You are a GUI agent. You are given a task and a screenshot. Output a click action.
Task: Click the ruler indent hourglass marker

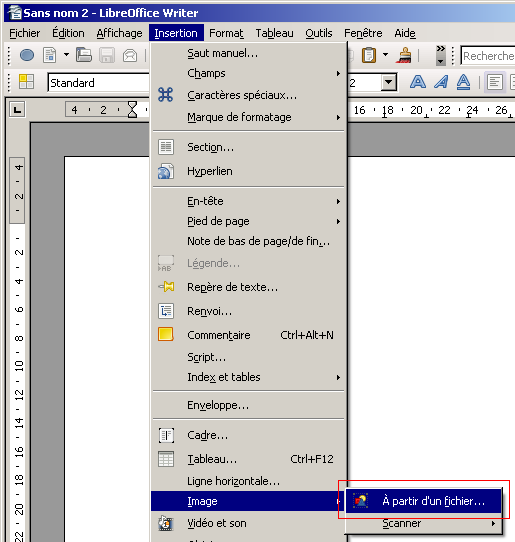coord(132,110)
